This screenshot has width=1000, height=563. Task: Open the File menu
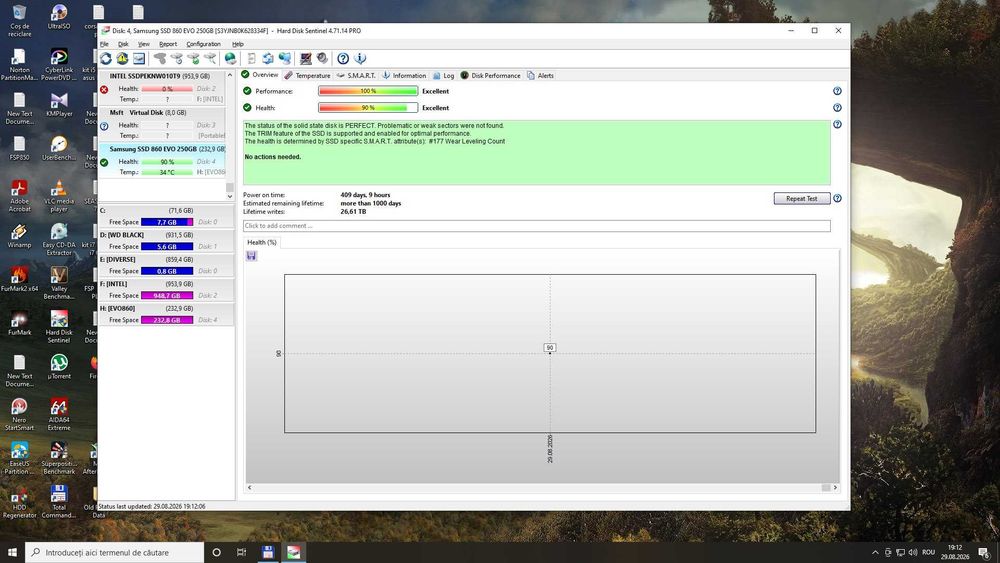pyautogui.click(x=104, y=44)
